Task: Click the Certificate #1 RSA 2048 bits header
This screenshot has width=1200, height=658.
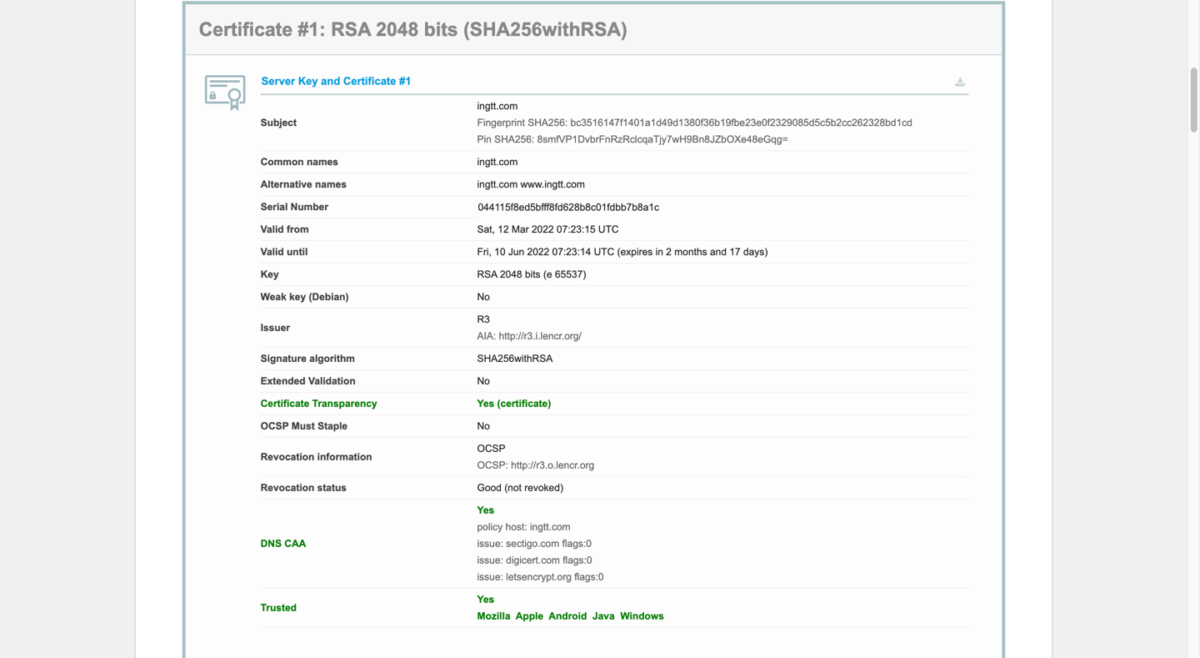Action: pyautogui.click(x=413, y=30)
